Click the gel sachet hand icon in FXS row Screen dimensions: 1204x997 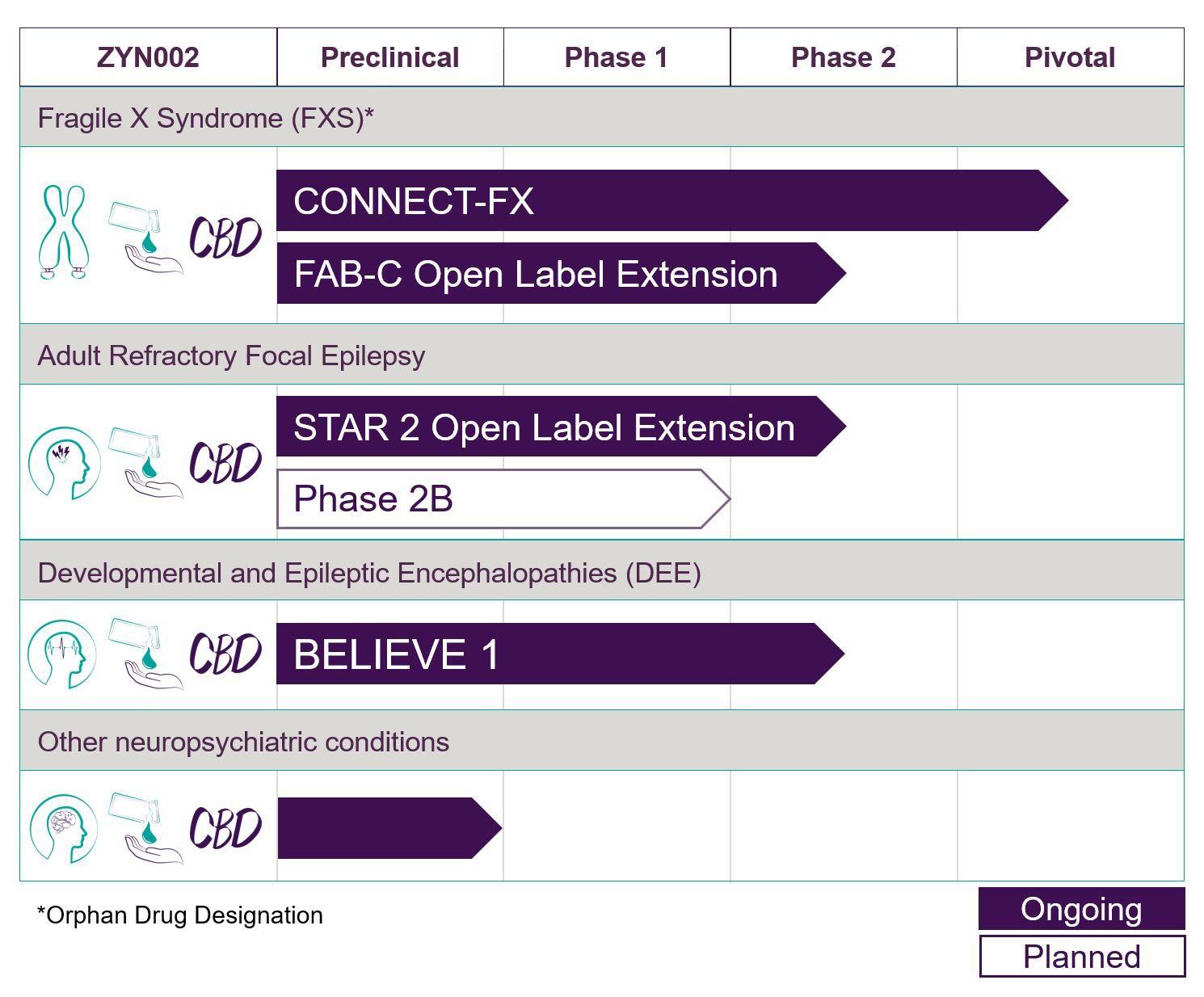[x=145, y=238]
